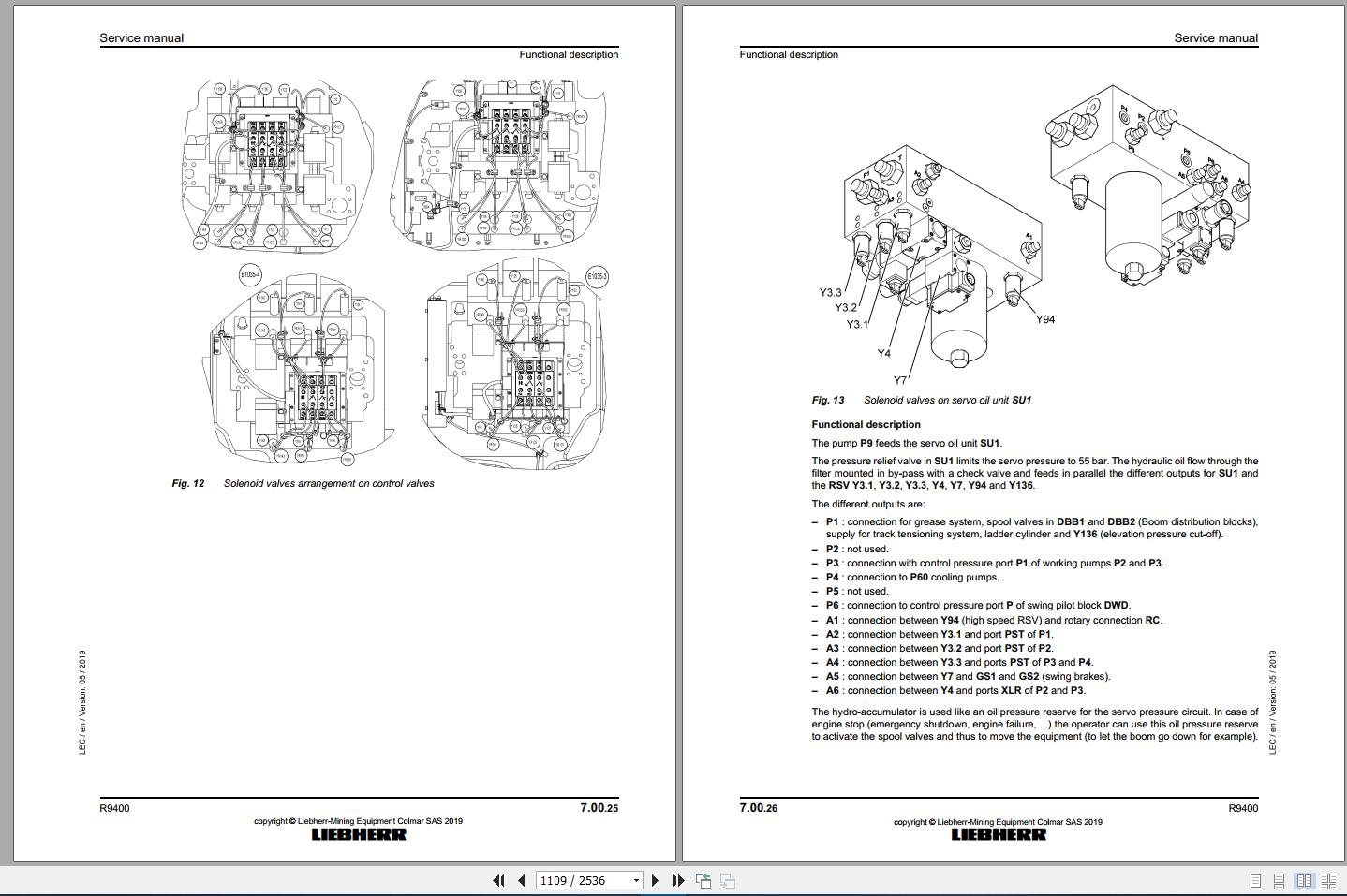The height and width of the screenshot is (896, 1347).
Task: Click the R9400 model text on right page
Action: pos(1243,808)
